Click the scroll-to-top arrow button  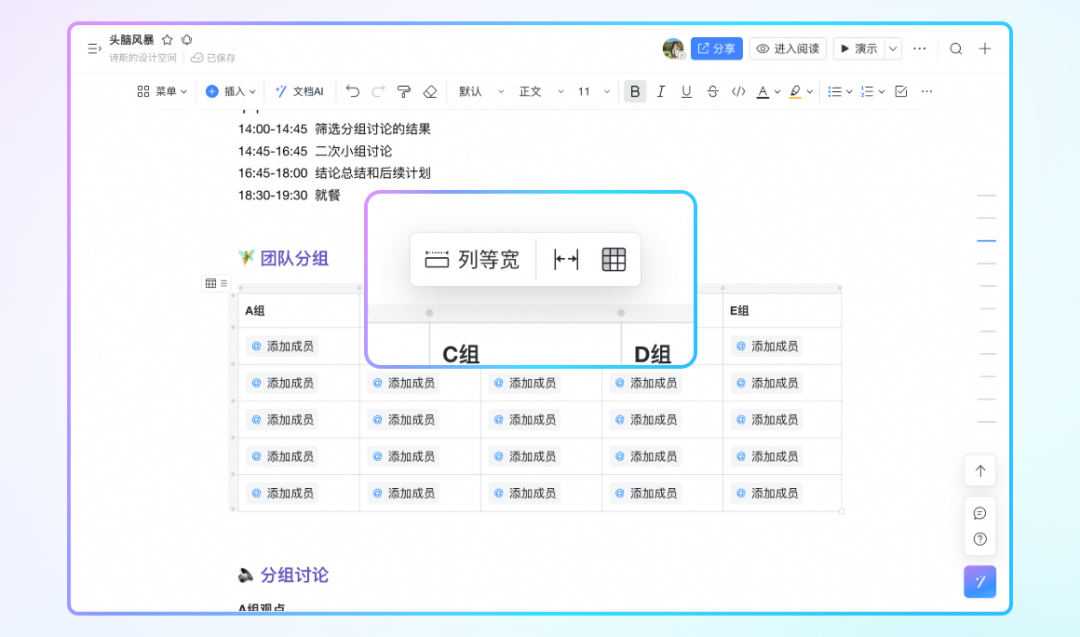tap(980, 471)
